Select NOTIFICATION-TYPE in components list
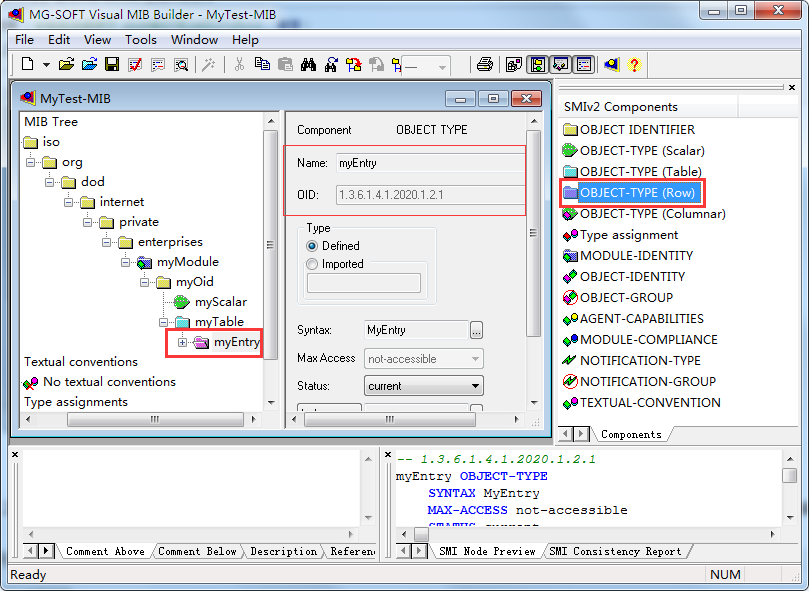This screenshot has height=591, width=809. click(x=640, y=360)
